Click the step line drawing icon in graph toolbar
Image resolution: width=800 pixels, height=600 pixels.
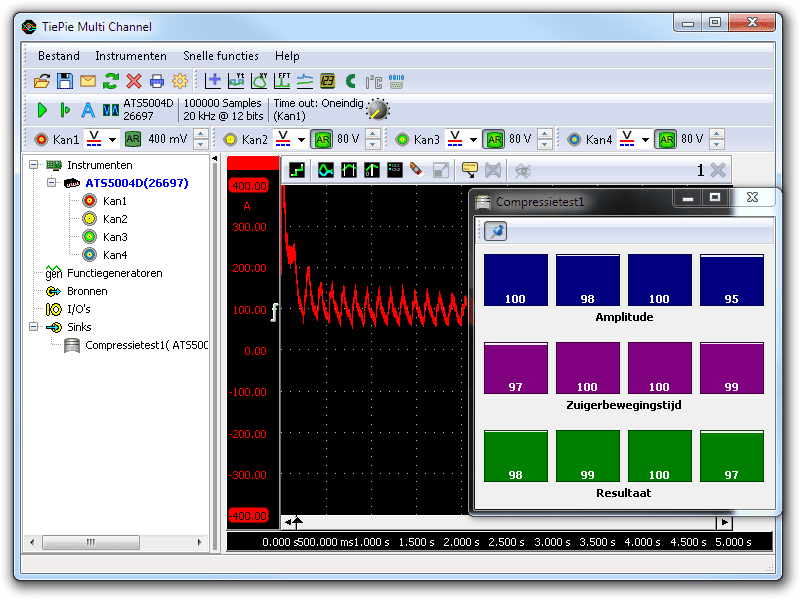(x=297, y=170)
